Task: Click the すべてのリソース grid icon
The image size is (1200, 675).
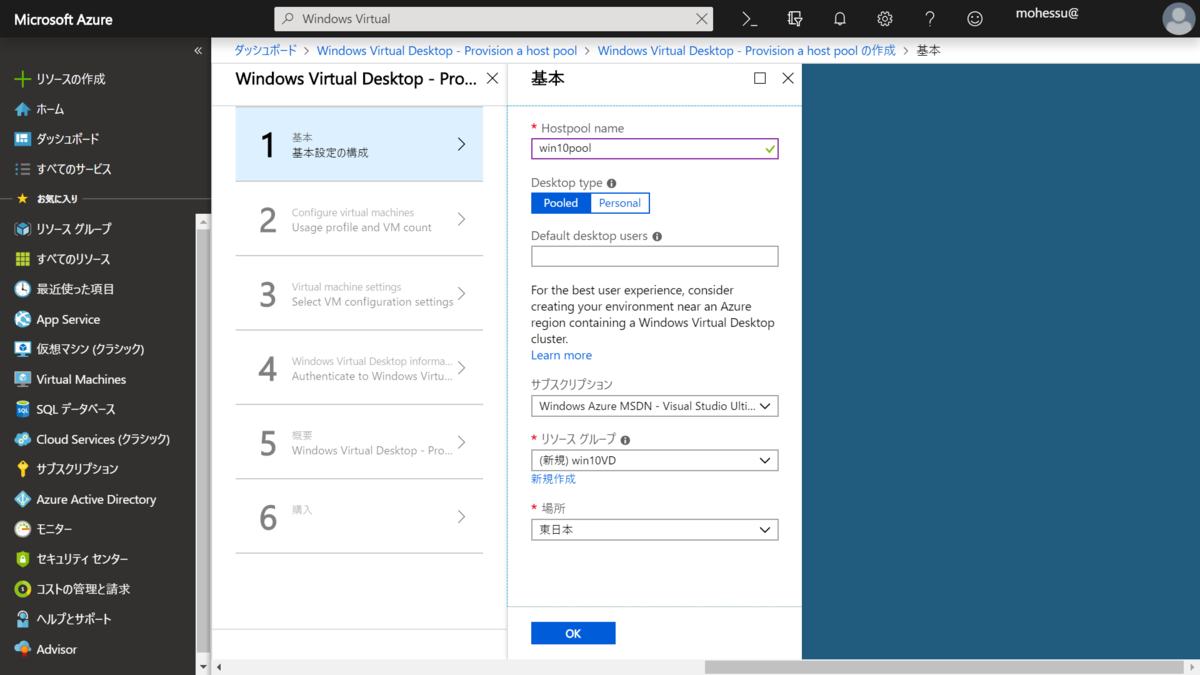Action: [22, 259]
